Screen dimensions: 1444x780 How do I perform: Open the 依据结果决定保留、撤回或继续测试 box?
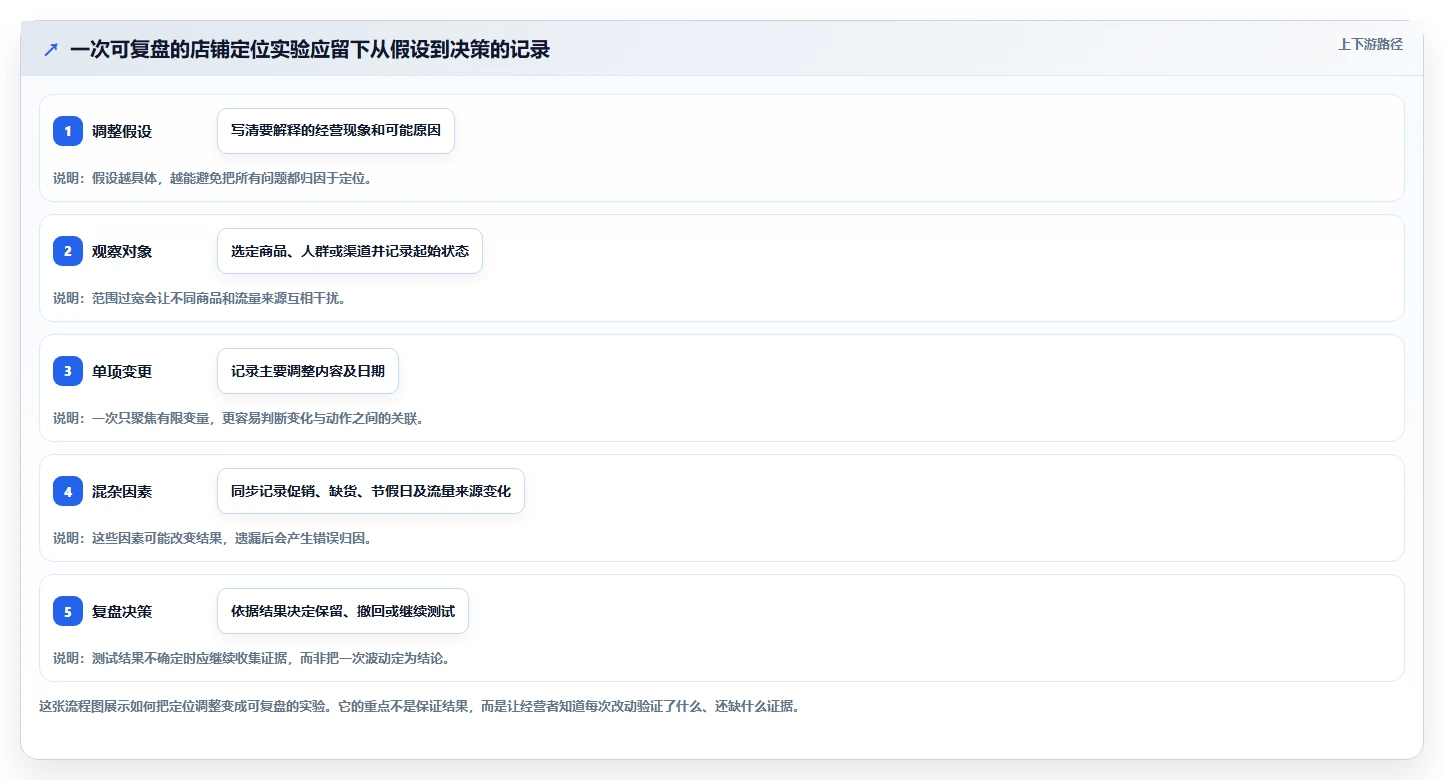click(x=343, y=611)
